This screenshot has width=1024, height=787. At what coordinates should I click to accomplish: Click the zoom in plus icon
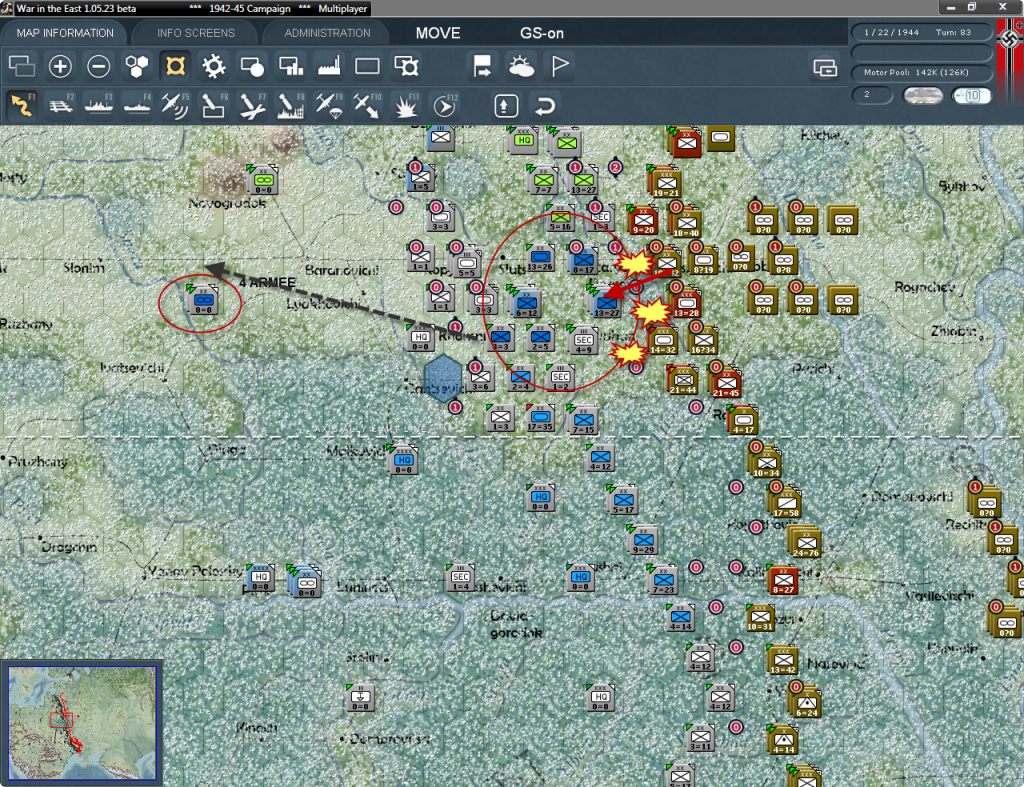pos(60,66)
